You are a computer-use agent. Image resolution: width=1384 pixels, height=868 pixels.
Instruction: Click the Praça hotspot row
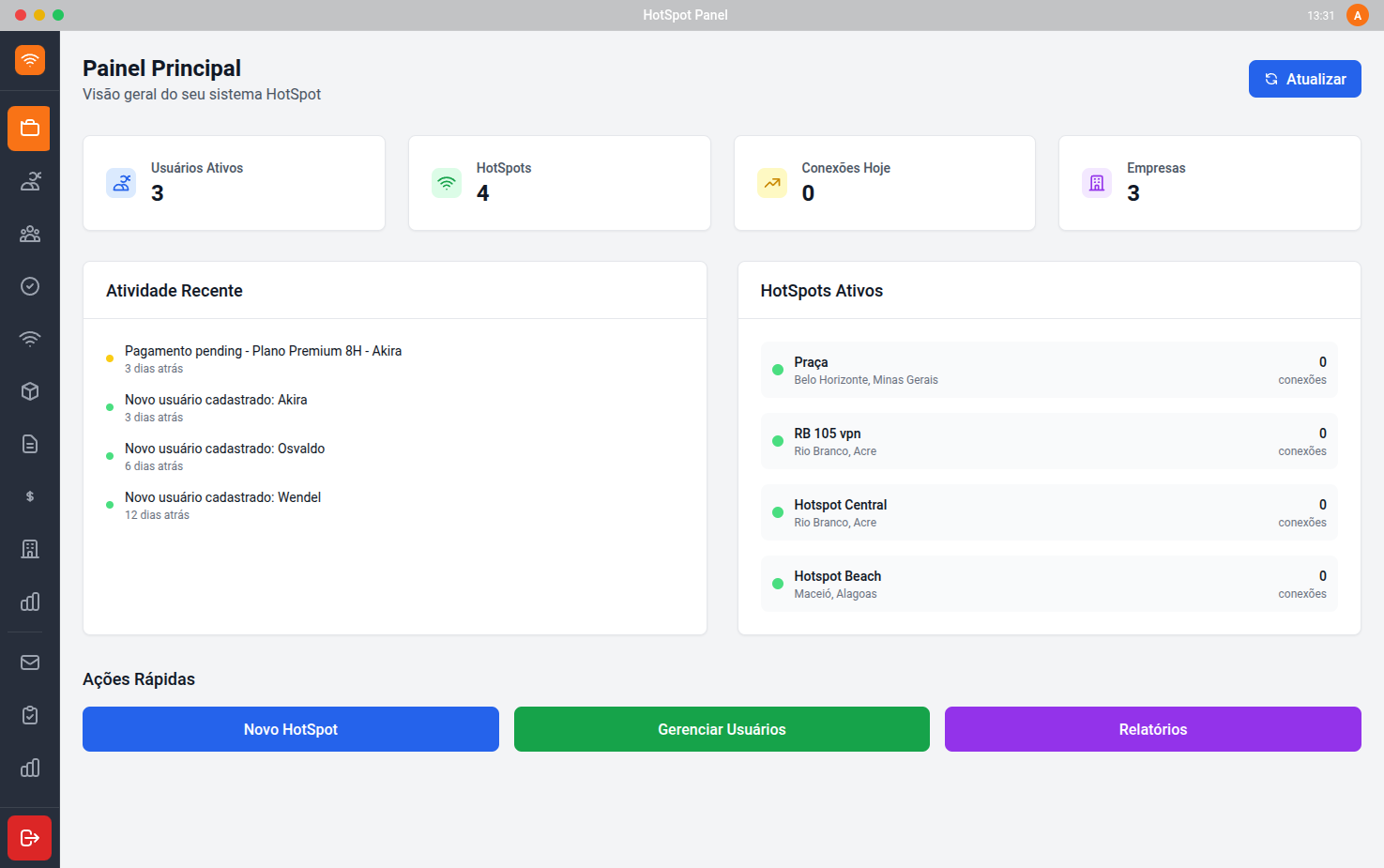click(x=1048, y=370)
